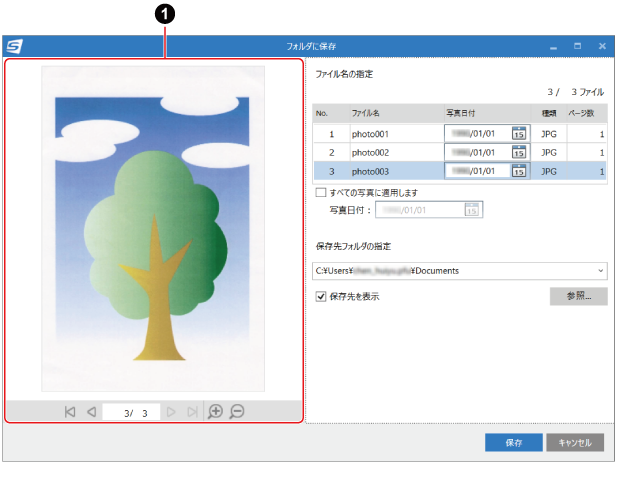This screenshot has height=477, width=619.
Task: Open calendar in 写真日付 field below checkbox
Action: (x=472, y=210)
